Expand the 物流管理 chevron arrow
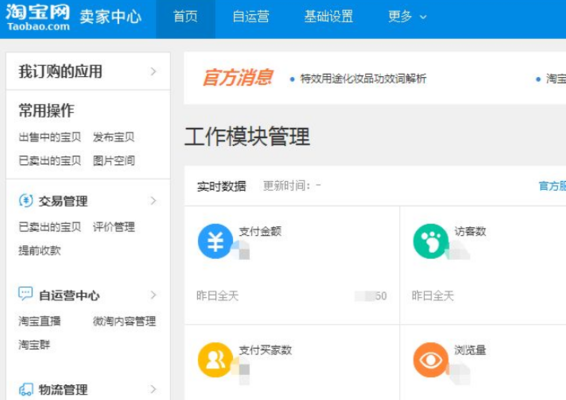 [x=153, y=389]
